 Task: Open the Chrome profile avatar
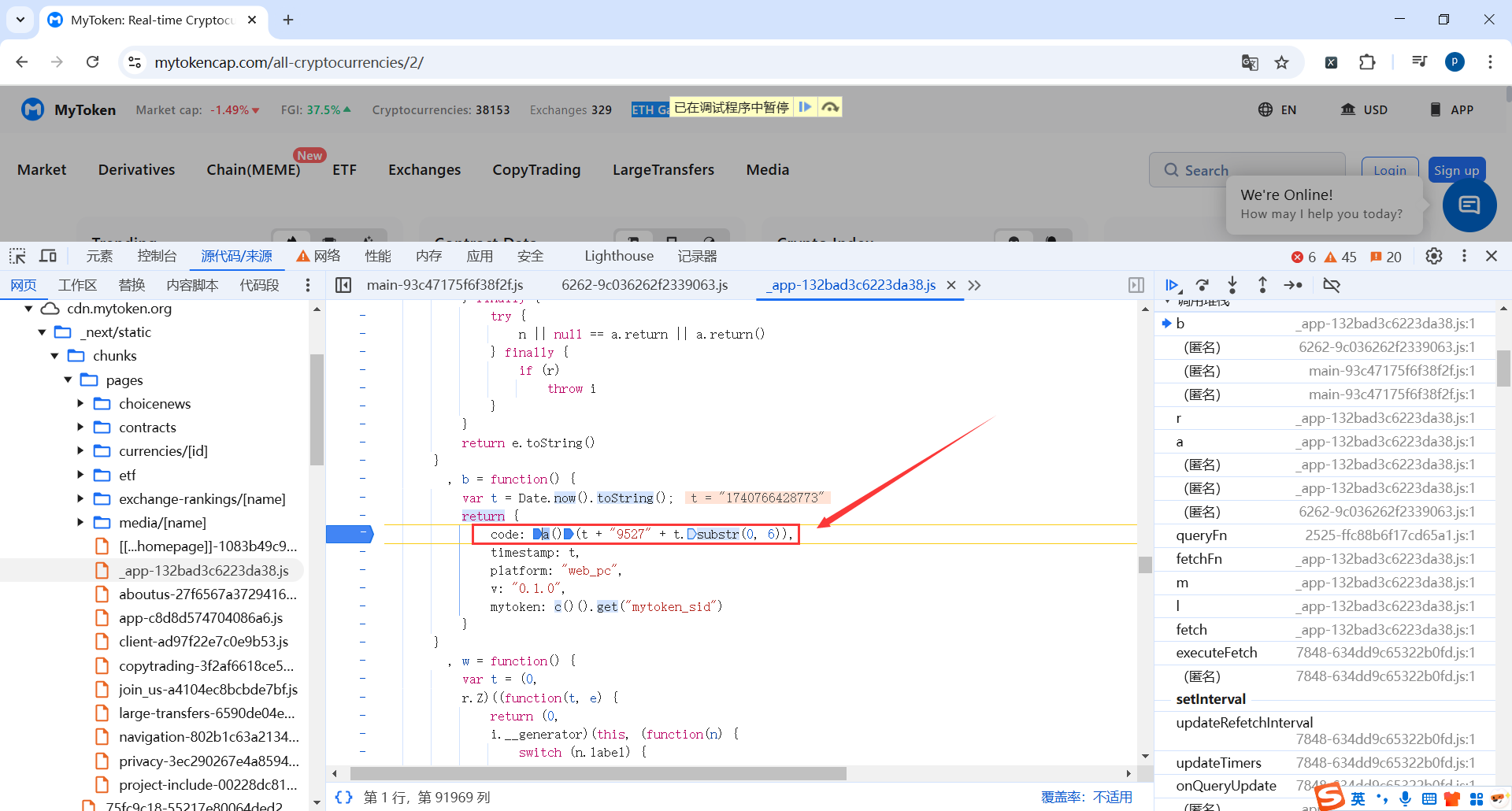pos(1455,62)
